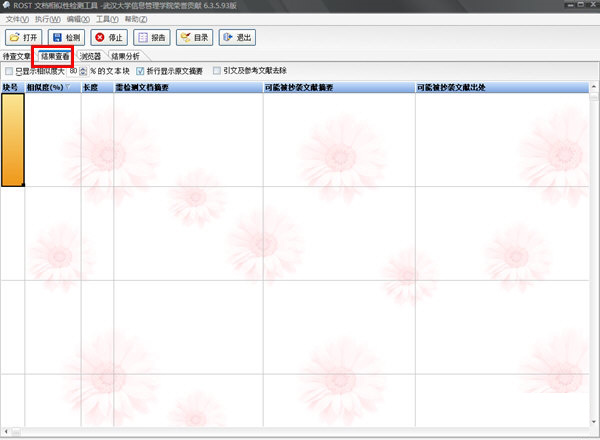Exit using the 退出 button
The height and width of the screenshot is (440, 600).
tap(238, 38)
